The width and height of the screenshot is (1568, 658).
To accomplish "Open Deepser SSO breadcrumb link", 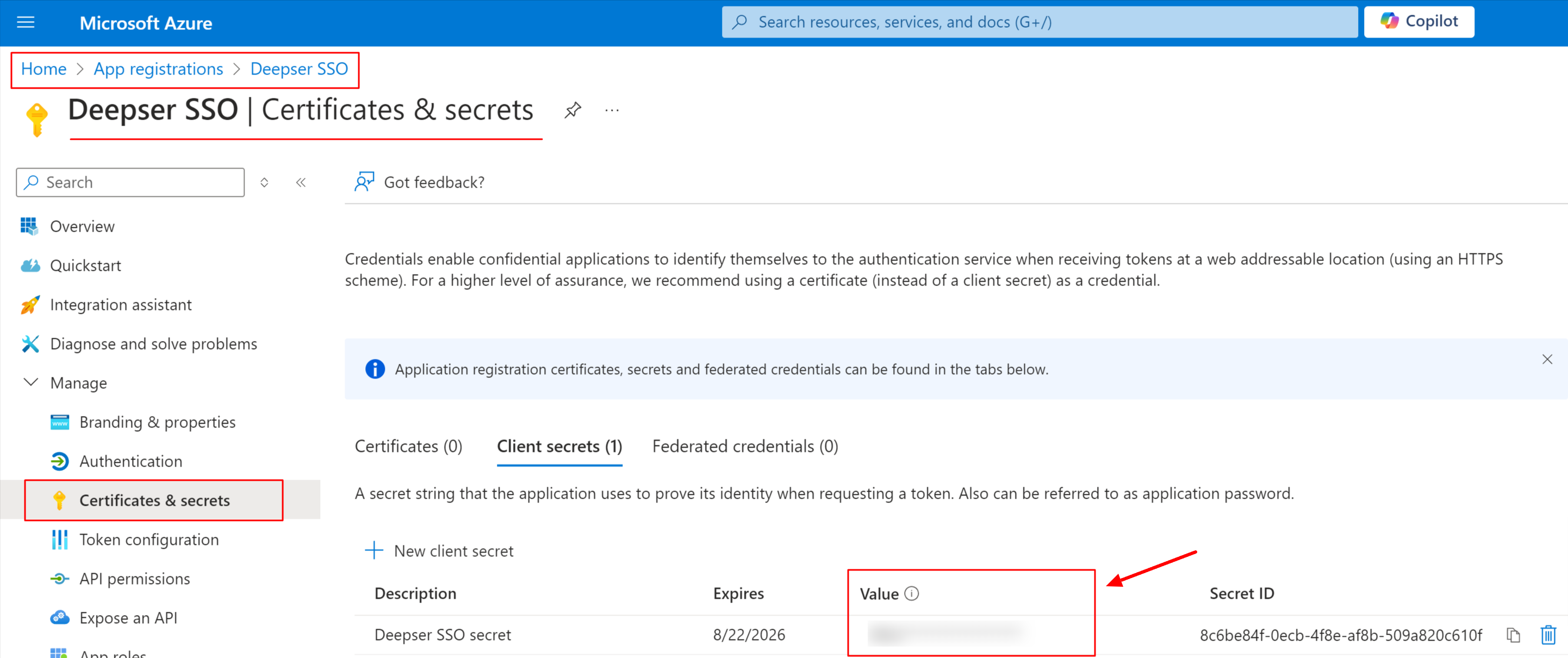I will (x=299, y=69).
